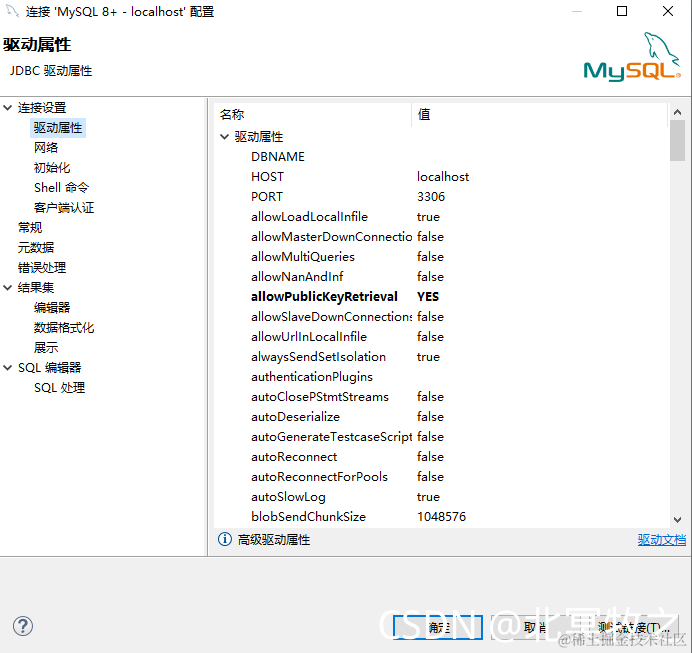
Task: Select the allowPublicKeyRetrieval property
Action: 324,296
